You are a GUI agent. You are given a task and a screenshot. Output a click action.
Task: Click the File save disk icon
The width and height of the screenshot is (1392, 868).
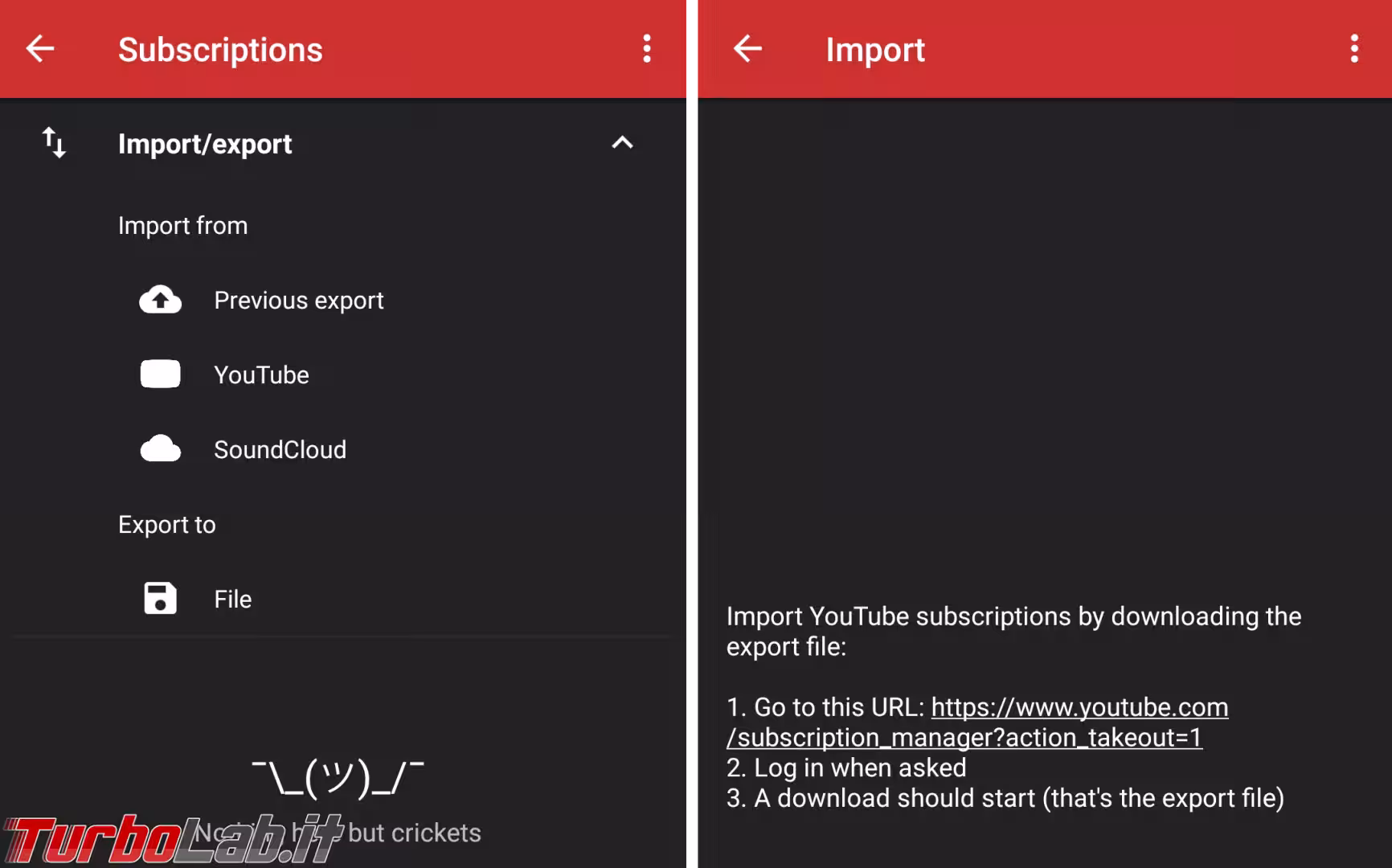160,599
